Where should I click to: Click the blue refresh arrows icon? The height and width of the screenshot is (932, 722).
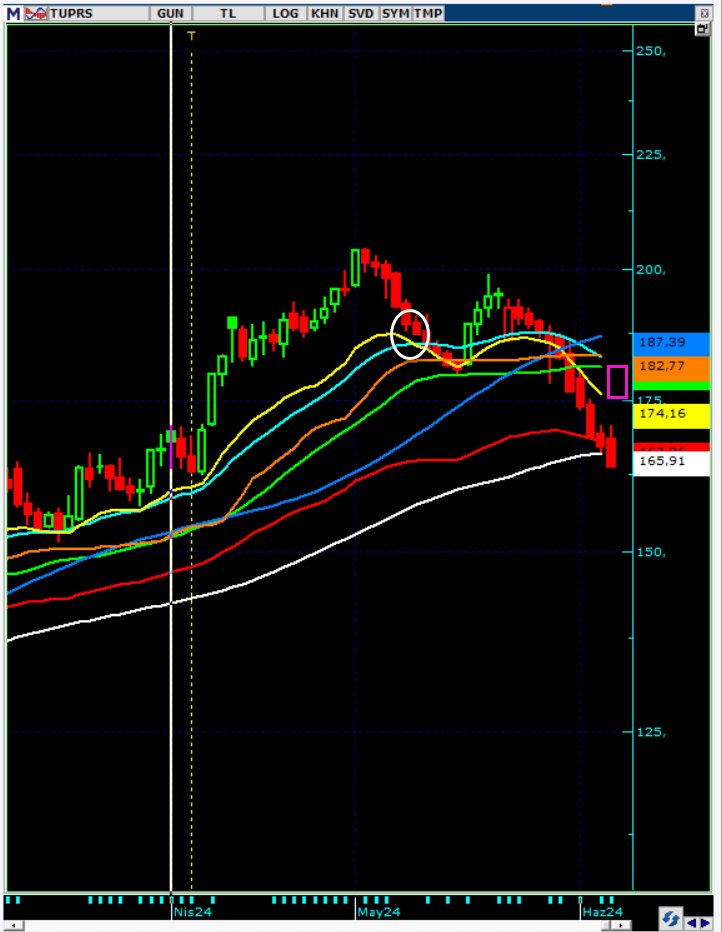671,918
